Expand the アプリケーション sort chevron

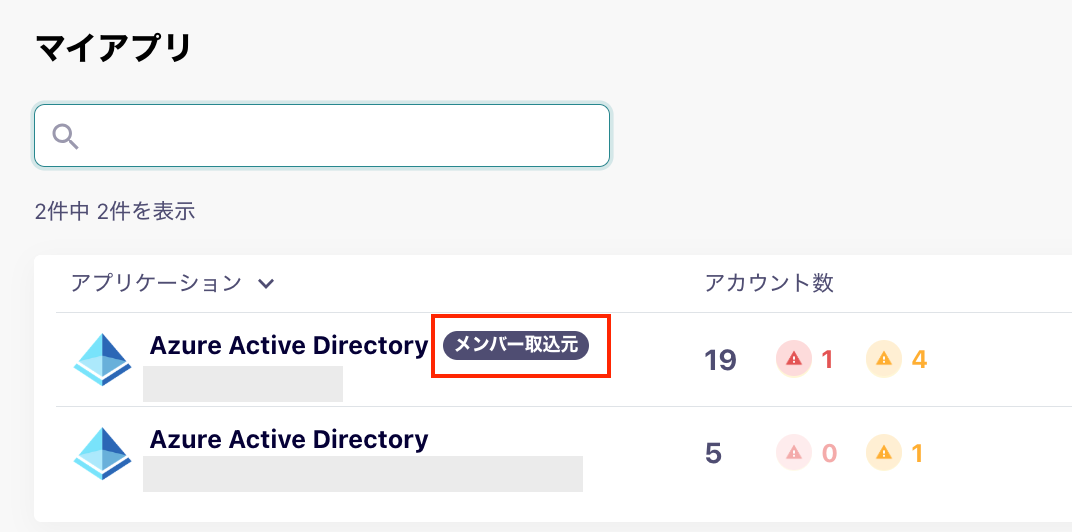(267, 283)
